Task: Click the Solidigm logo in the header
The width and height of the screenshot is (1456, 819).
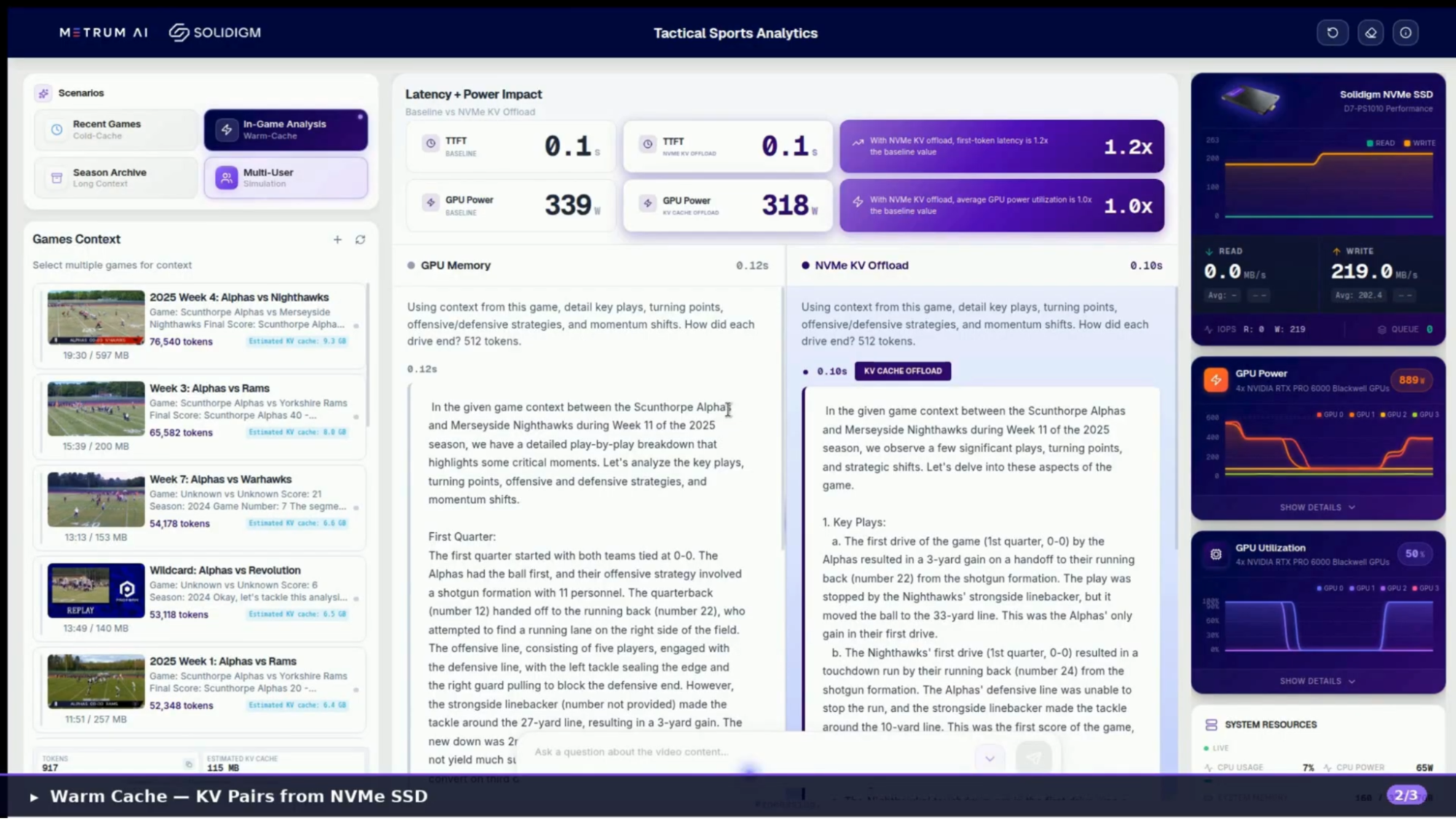Action: (213, 32)
